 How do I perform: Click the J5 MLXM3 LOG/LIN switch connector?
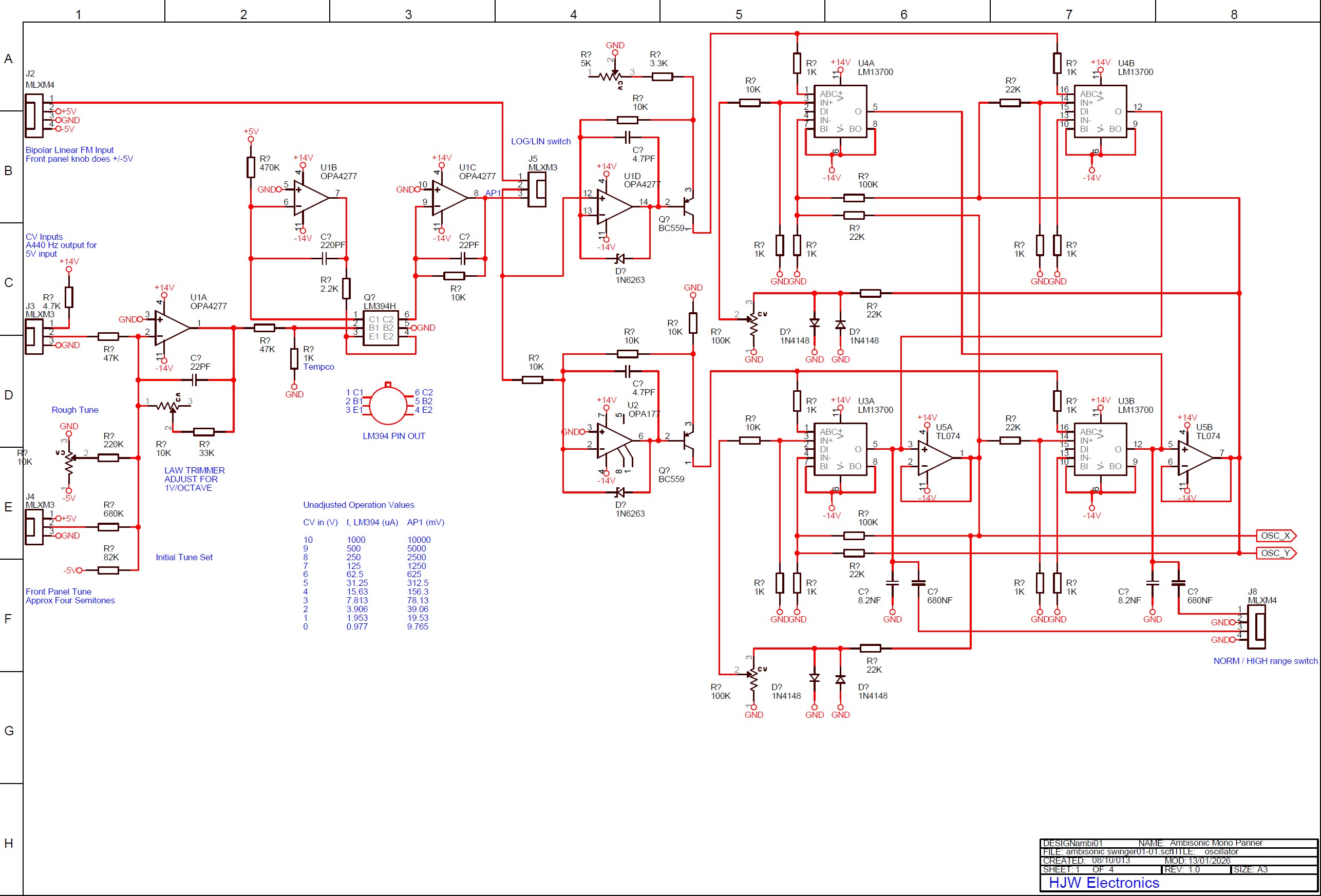pyautogui.click(x=538, y=189)
